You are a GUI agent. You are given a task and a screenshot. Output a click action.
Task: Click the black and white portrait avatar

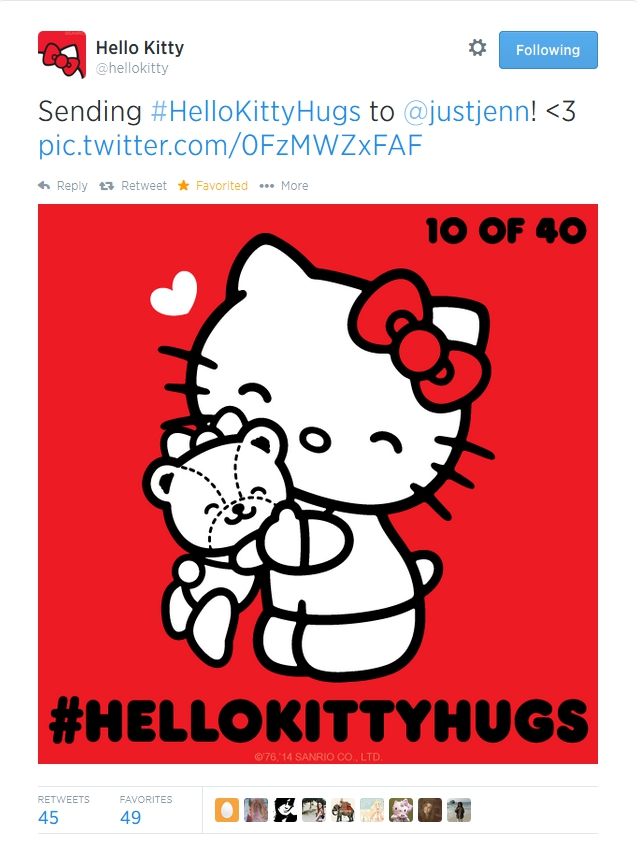(285, 810)
